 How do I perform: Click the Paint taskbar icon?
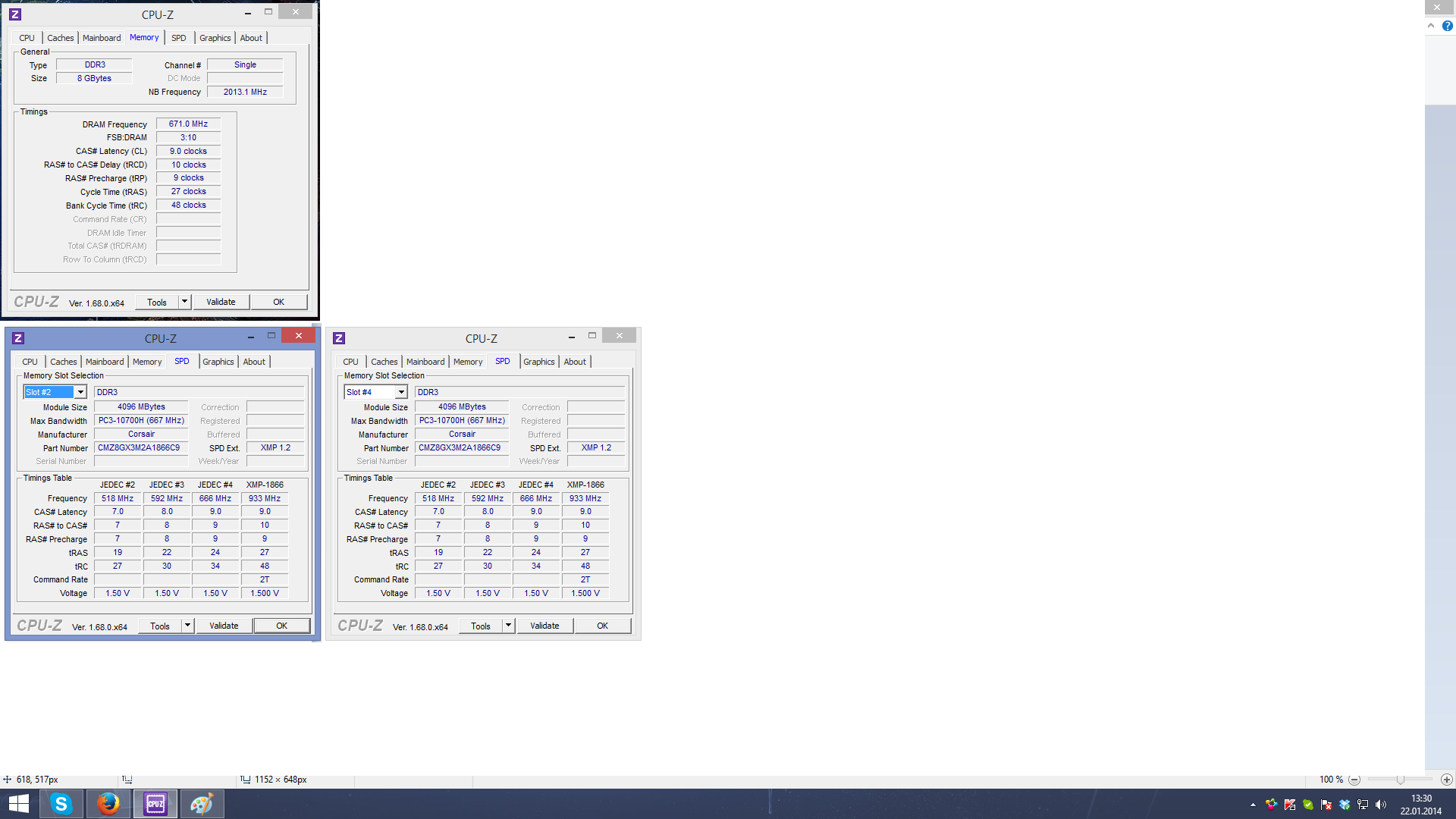202,804
